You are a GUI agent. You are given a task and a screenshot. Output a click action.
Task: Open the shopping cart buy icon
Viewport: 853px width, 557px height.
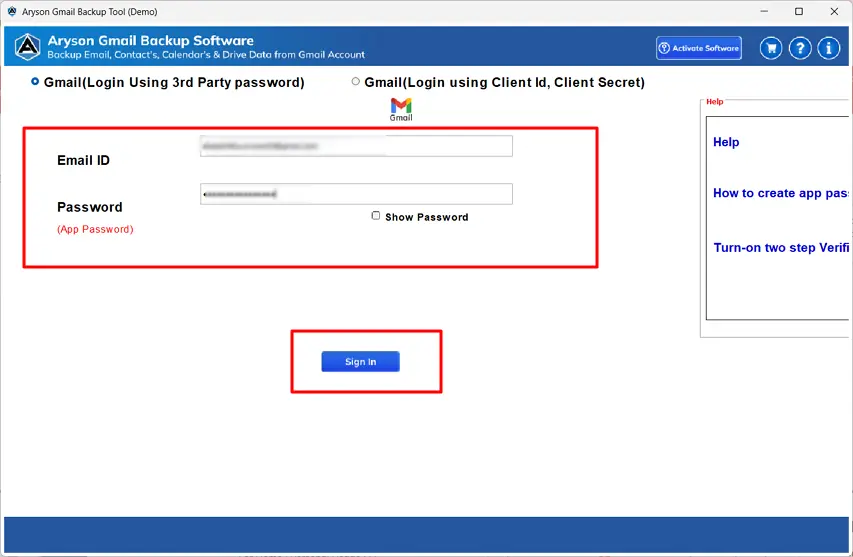(x=771, y=48)
